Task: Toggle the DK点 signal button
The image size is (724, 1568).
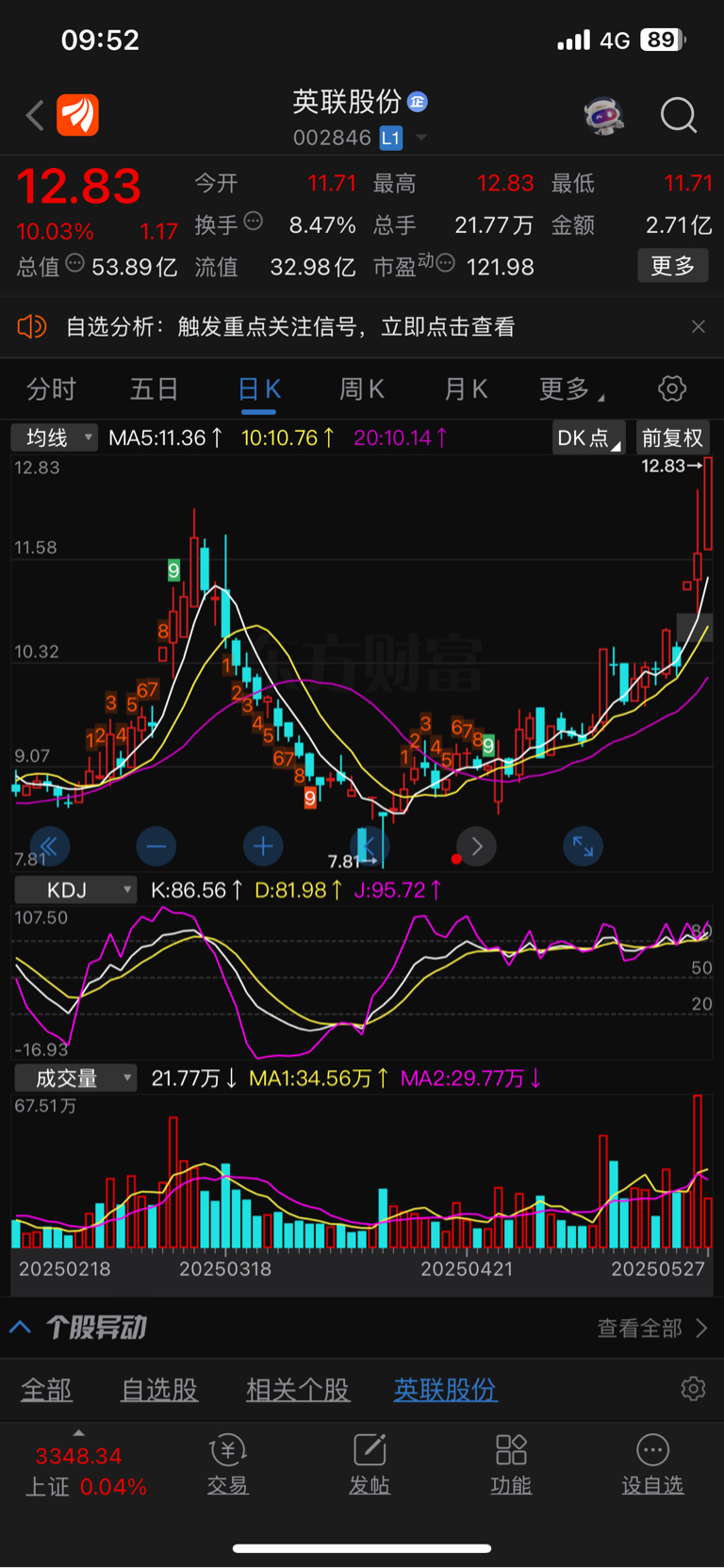Action: (x=588, y=437)
